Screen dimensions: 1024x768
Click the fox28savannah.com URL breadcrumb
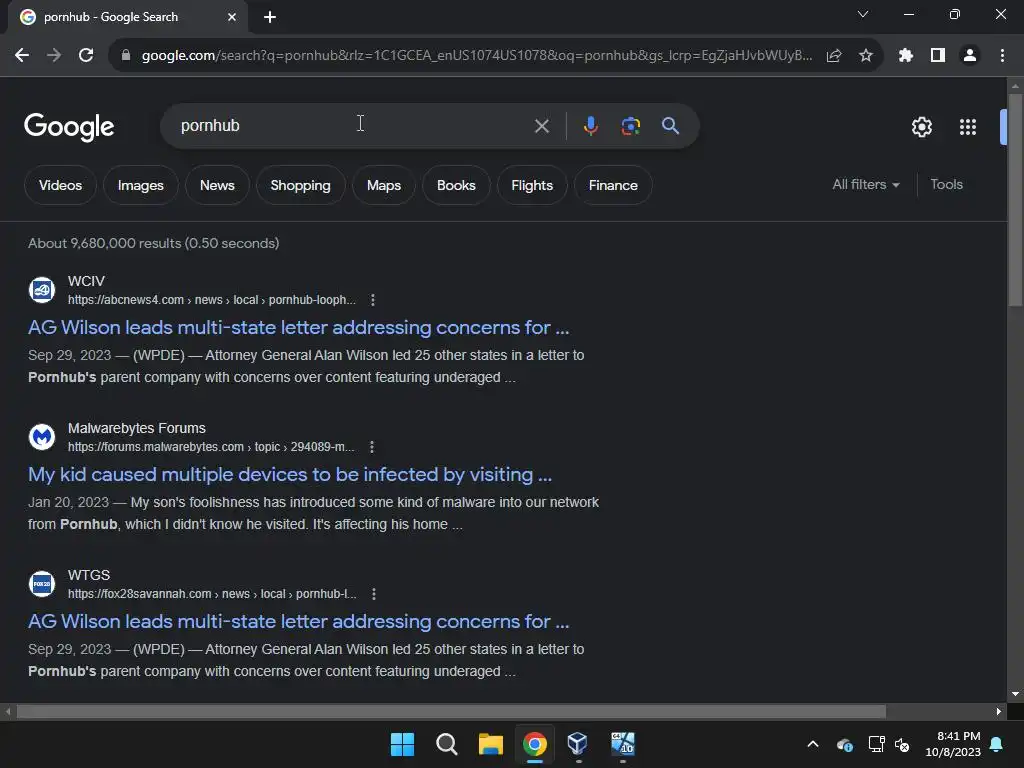(212, 594)
